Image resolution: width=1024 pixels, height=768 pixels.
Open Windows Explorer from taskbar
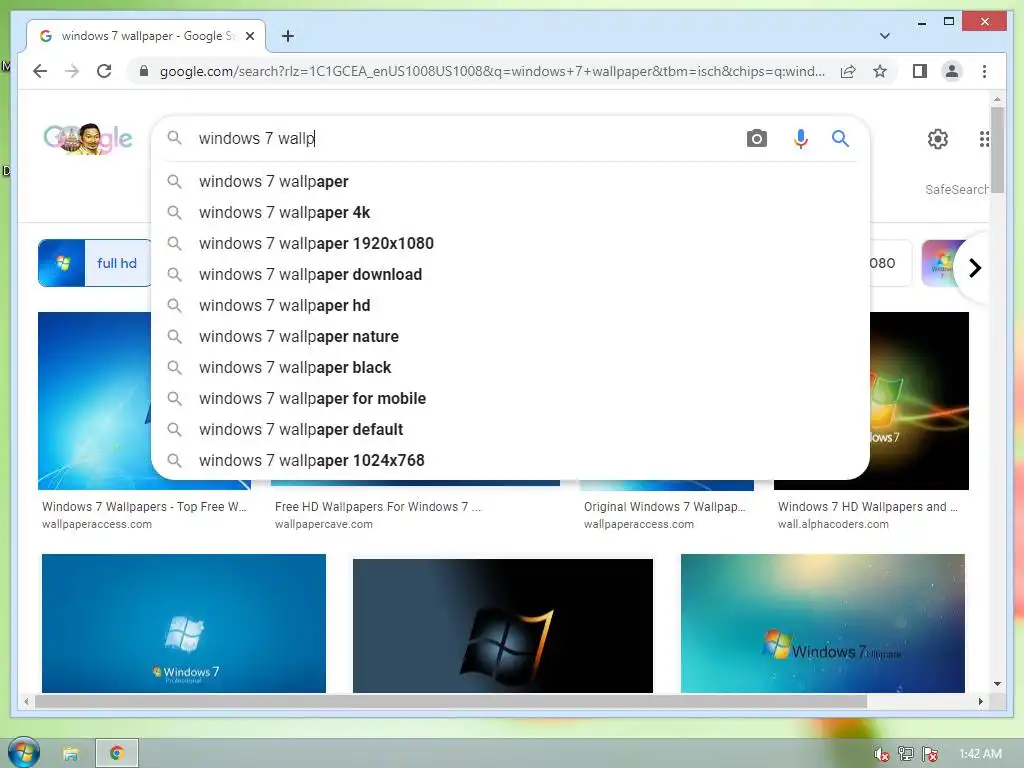(71, 754)
